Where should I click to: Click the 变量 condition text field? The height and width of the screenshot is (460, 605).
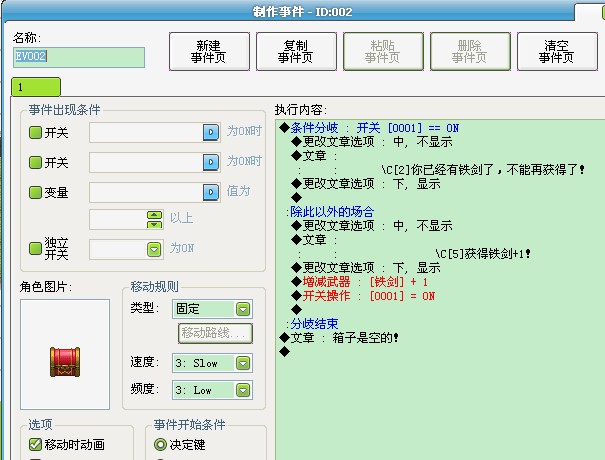click(146, 192)
